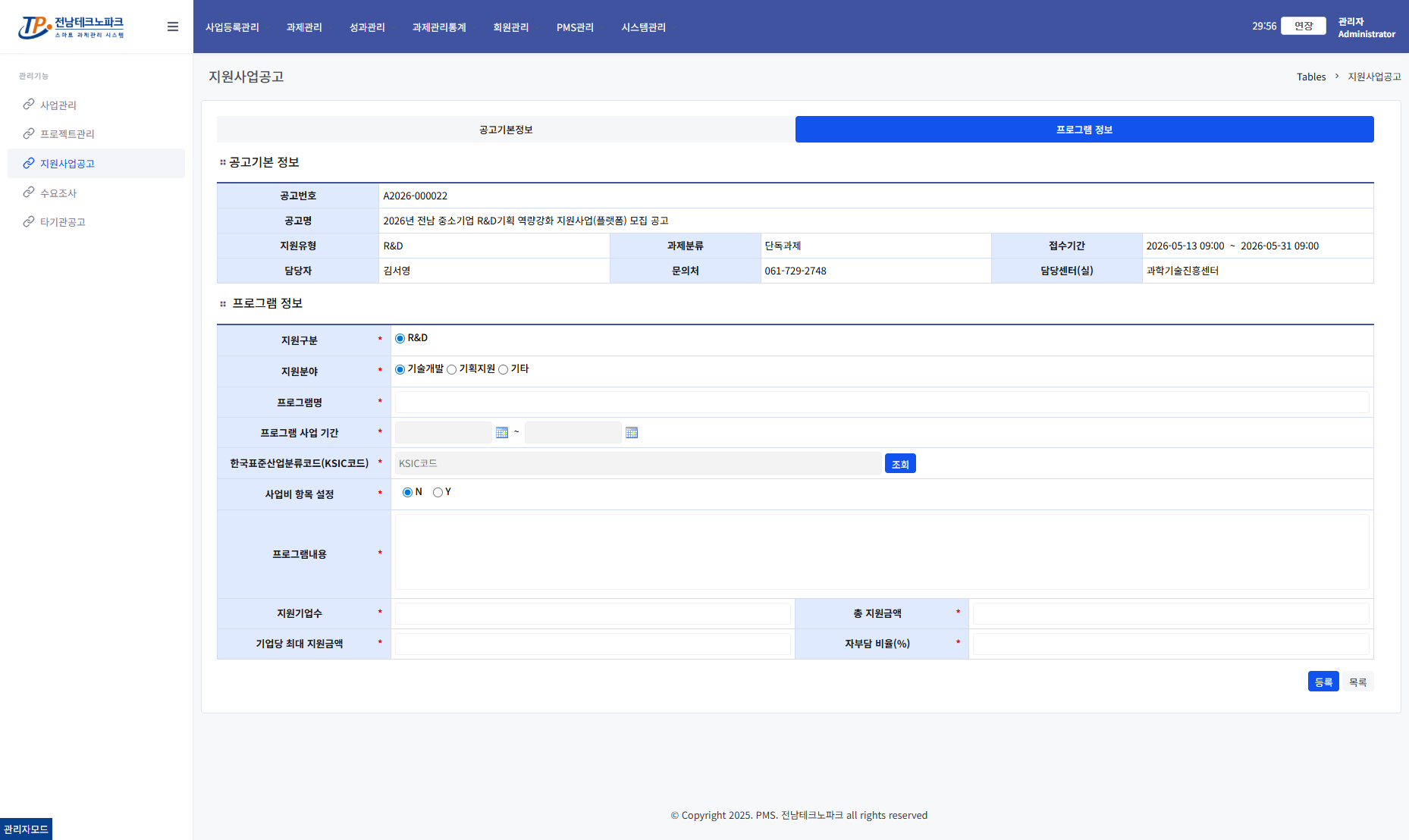Toggle the hamburger sidebar menu icon
This screenshot has height=840, width=1409.
coord(173,27)
